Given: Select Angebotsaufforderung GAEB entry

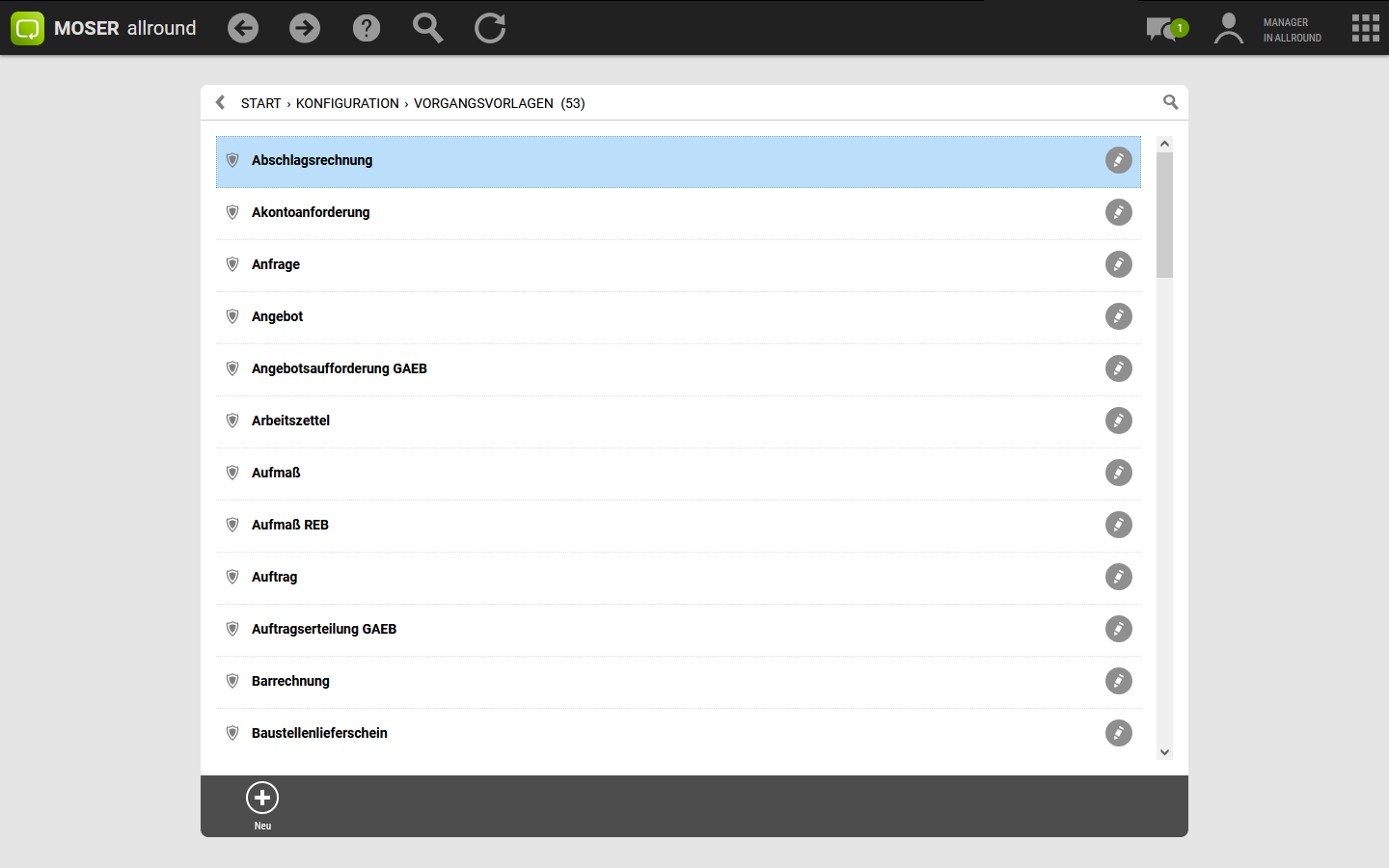Looking at the screenshot, I should click(x=678, y=369).
